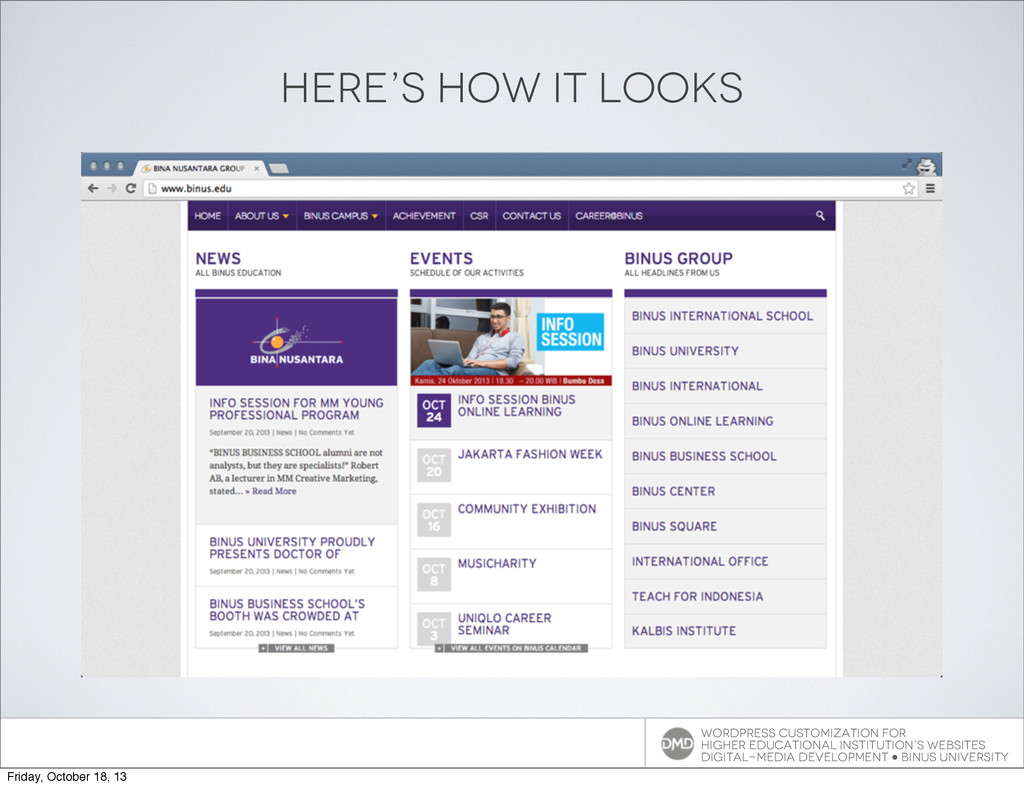
Task: Open the HOME menu item
Action: (x=208, y=216)
